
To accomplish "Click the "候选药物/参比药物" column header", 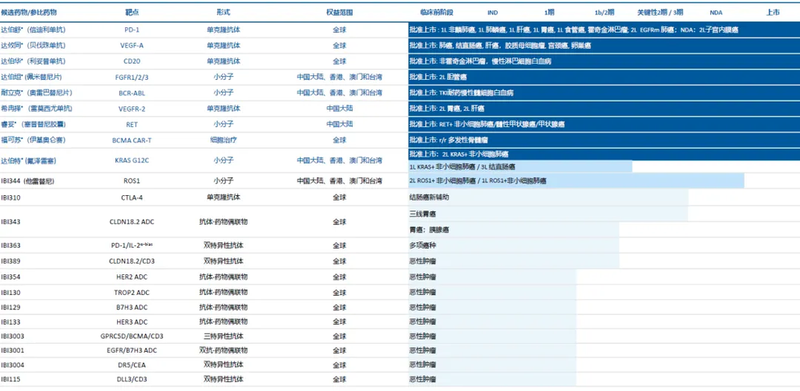I will pos(29,12).
